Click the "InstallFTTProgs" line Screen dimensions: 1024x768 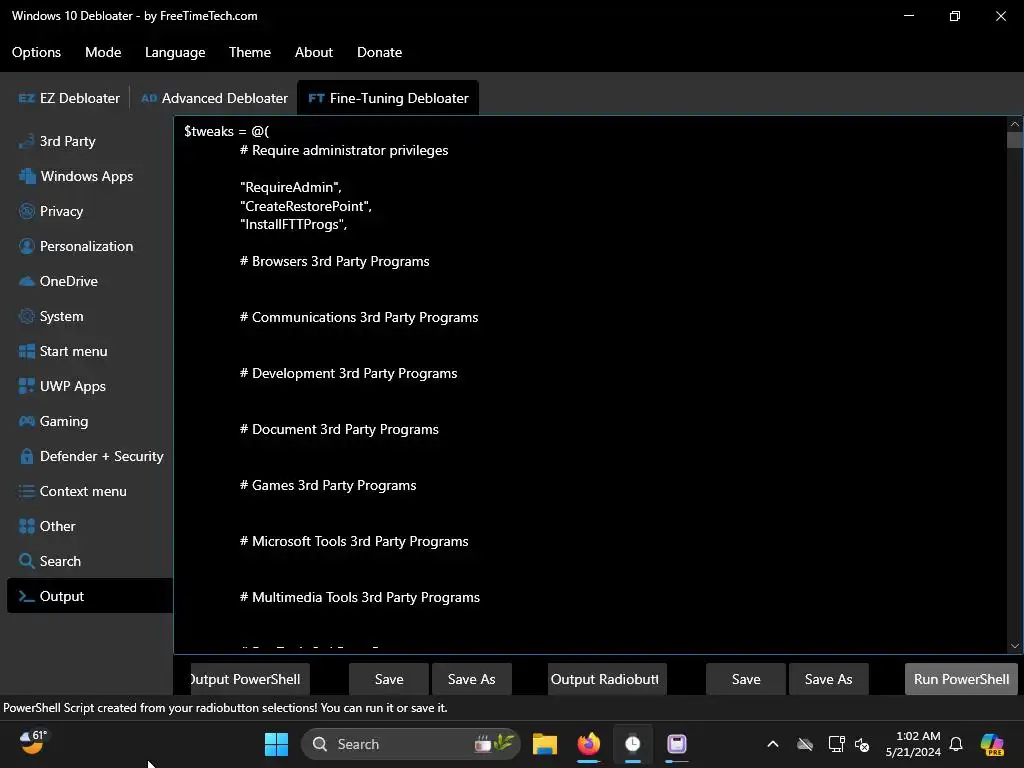[293, 224]
